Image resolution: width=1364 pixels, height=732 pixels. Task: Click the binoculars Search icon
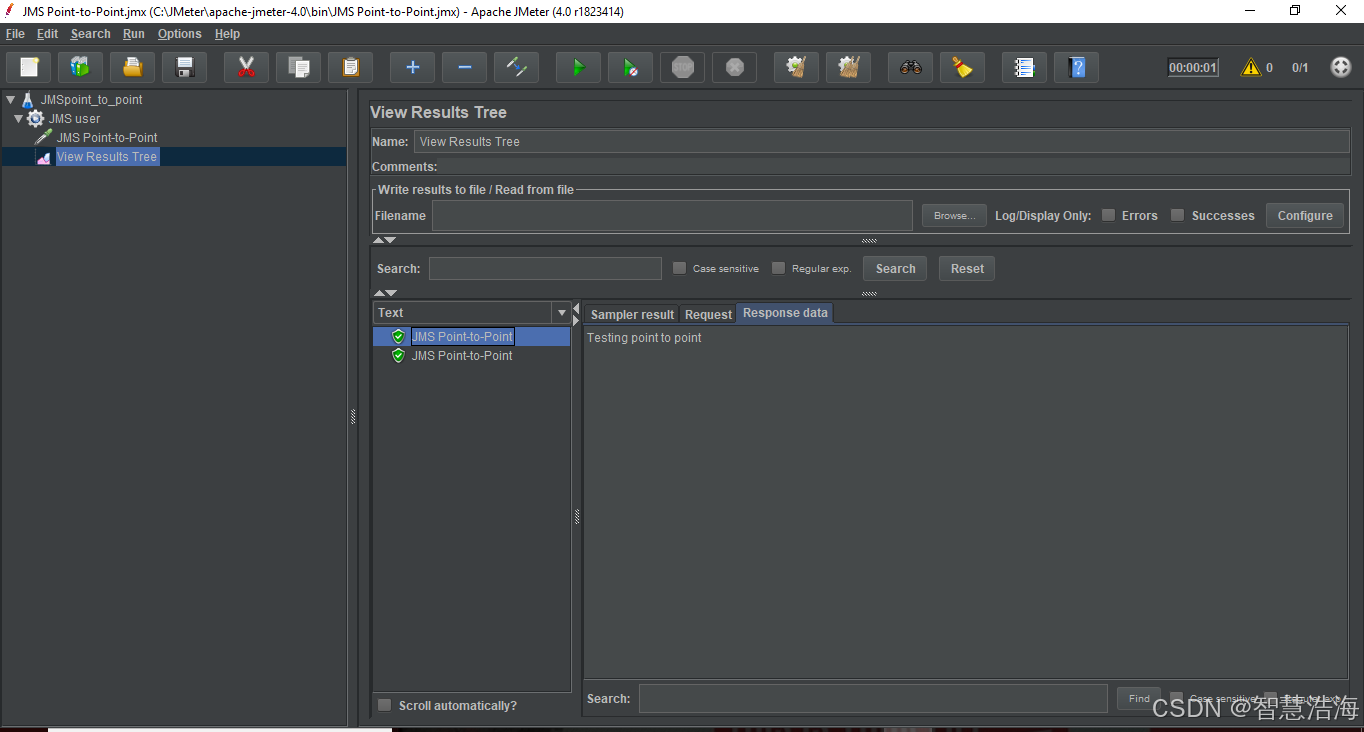[911, 67]
